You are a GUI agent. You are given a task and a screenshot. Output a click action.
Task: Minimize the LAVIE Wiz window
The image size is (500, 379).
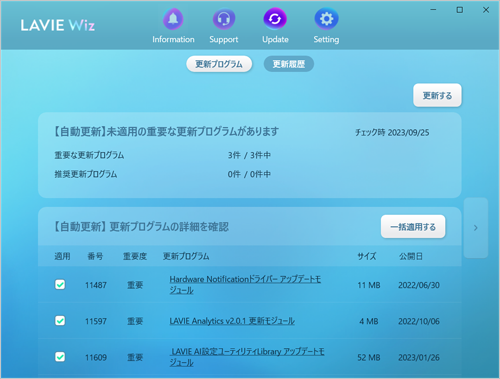(433, 10)
